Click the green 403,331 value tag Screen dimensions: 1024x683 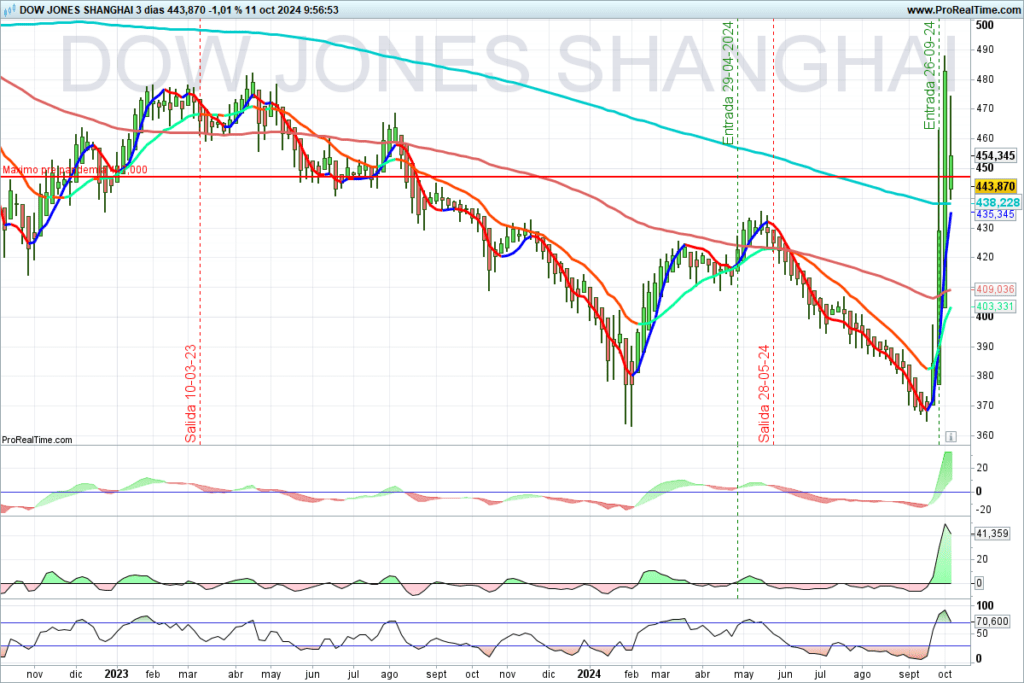click(x=995, y=306)
